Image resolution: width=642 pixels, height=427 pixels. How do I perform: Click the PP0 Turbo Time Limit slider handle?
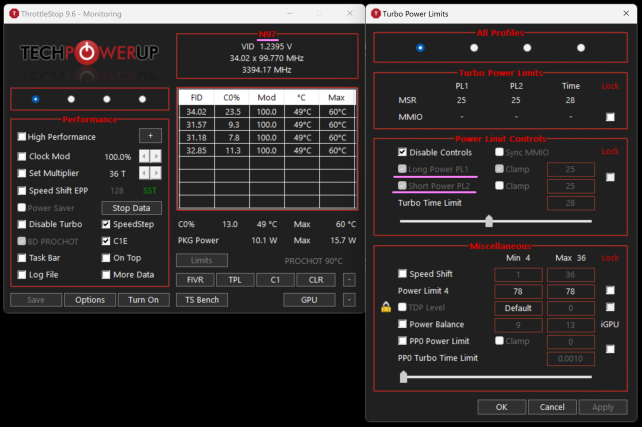tap(404, 377)
